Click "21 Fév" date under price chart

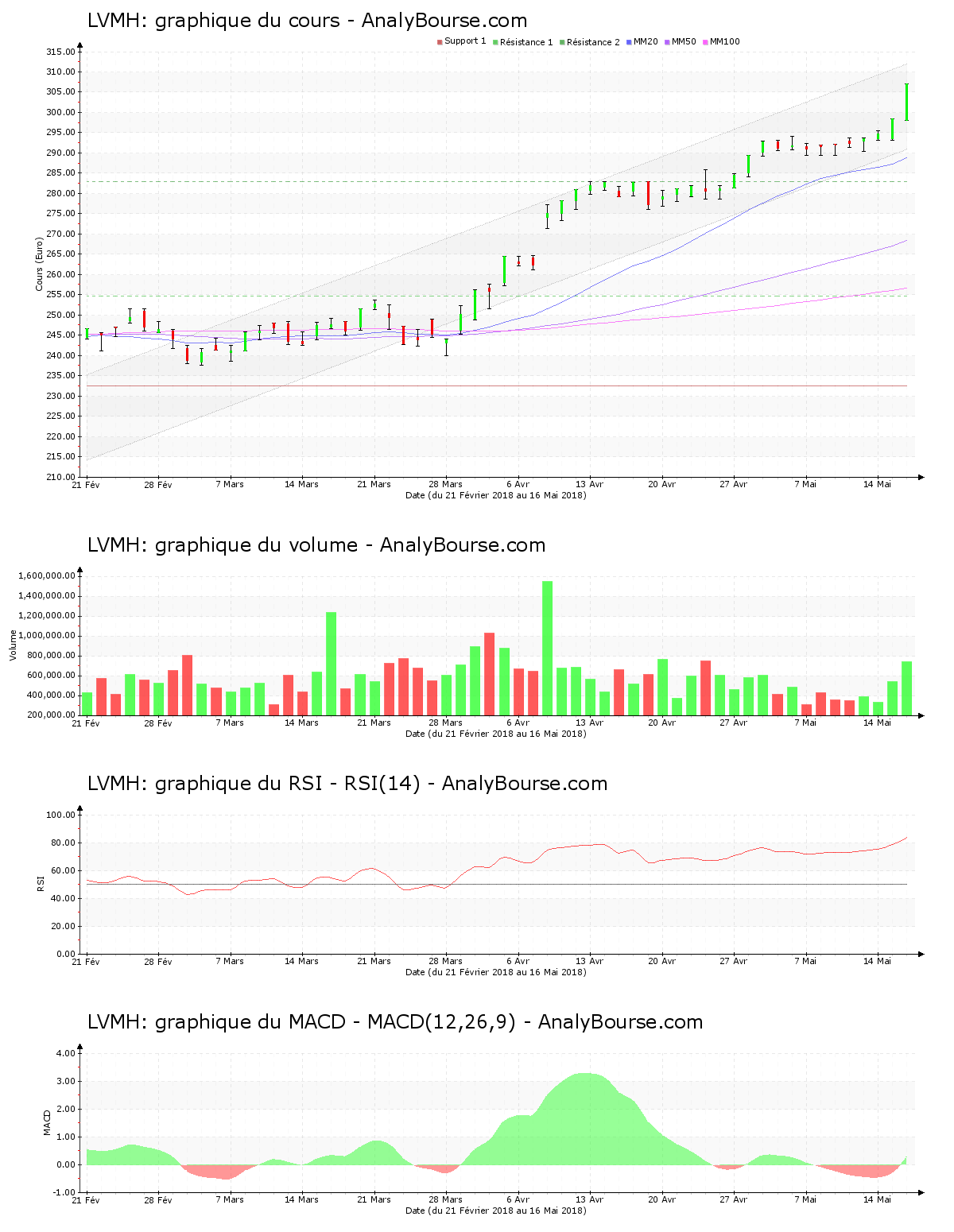point(86,484)
